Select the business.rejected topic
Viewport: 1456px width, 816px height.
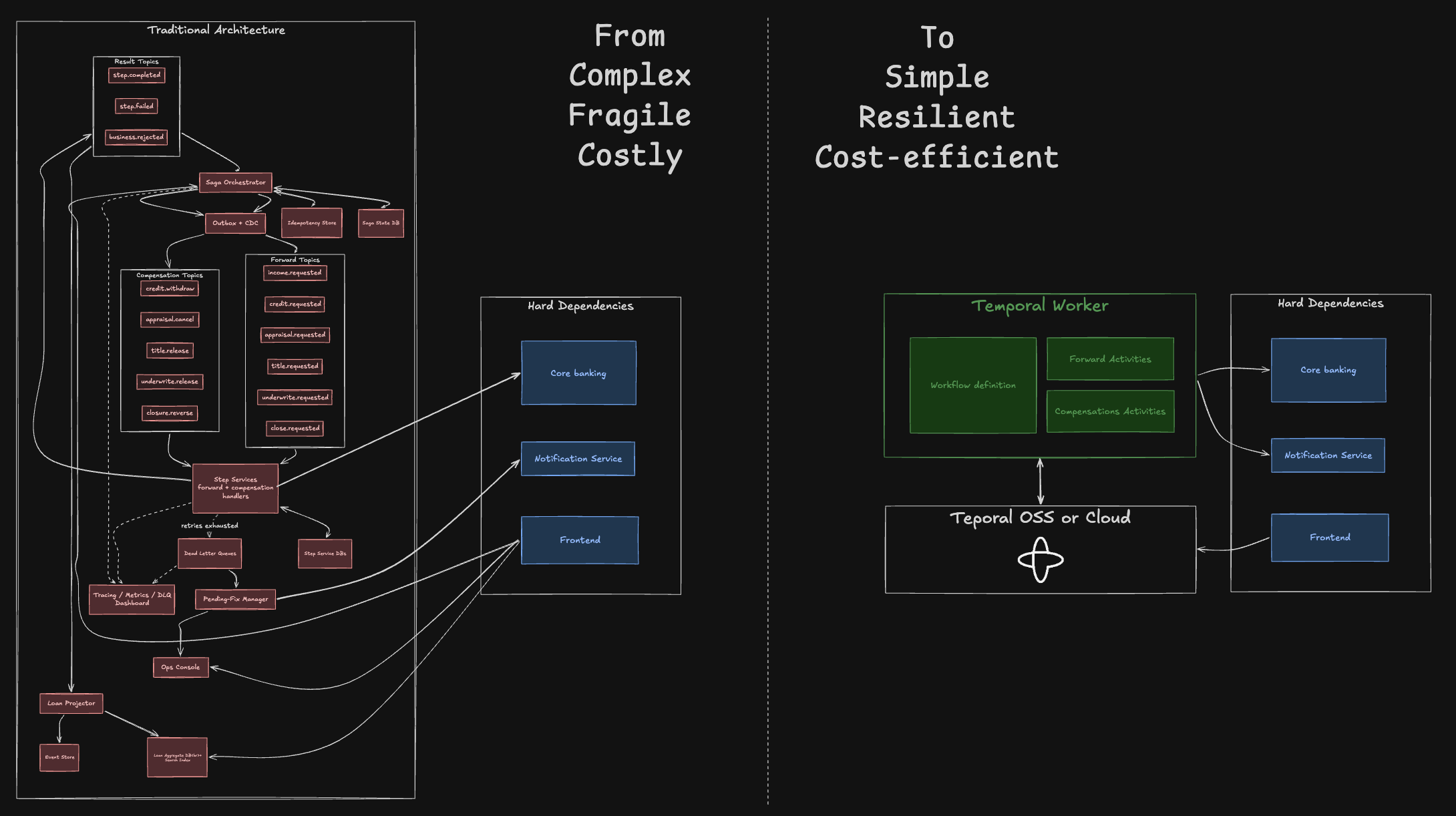pos(136,138)
